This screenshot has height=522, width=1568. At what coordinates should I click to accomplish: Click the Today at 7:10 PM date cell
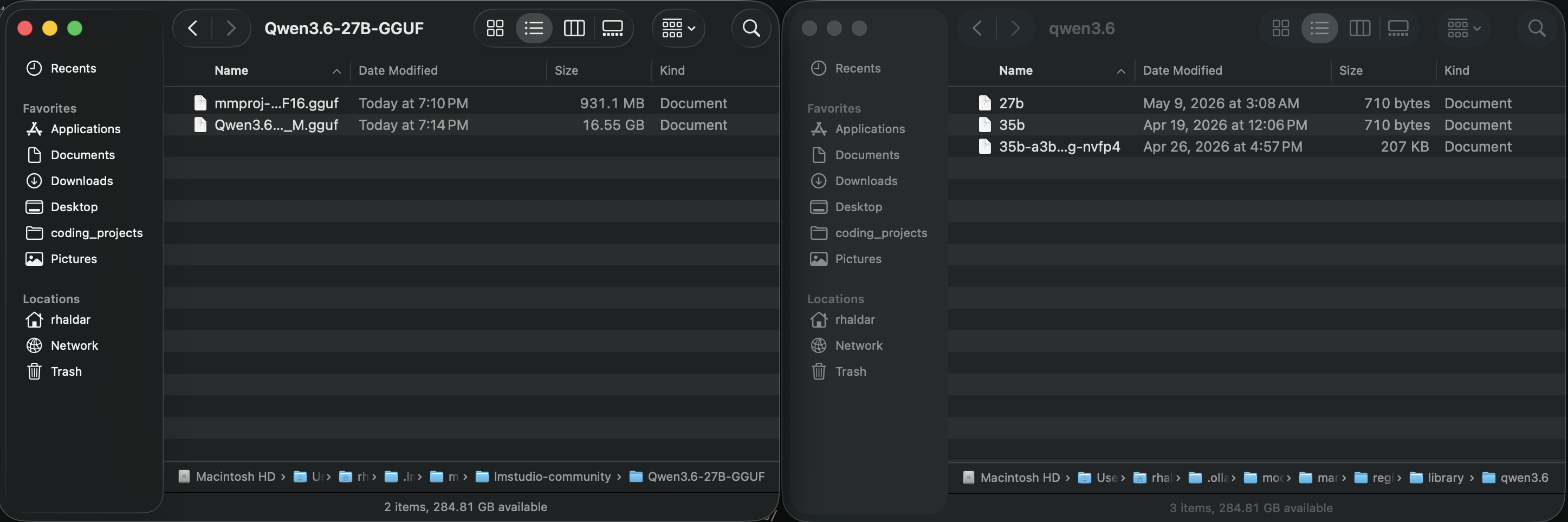click(413, 103)
